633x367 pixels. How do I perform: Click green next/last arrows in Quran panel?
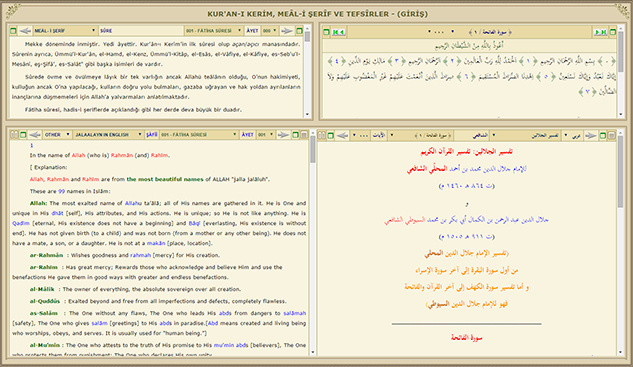tap(600, 32)
